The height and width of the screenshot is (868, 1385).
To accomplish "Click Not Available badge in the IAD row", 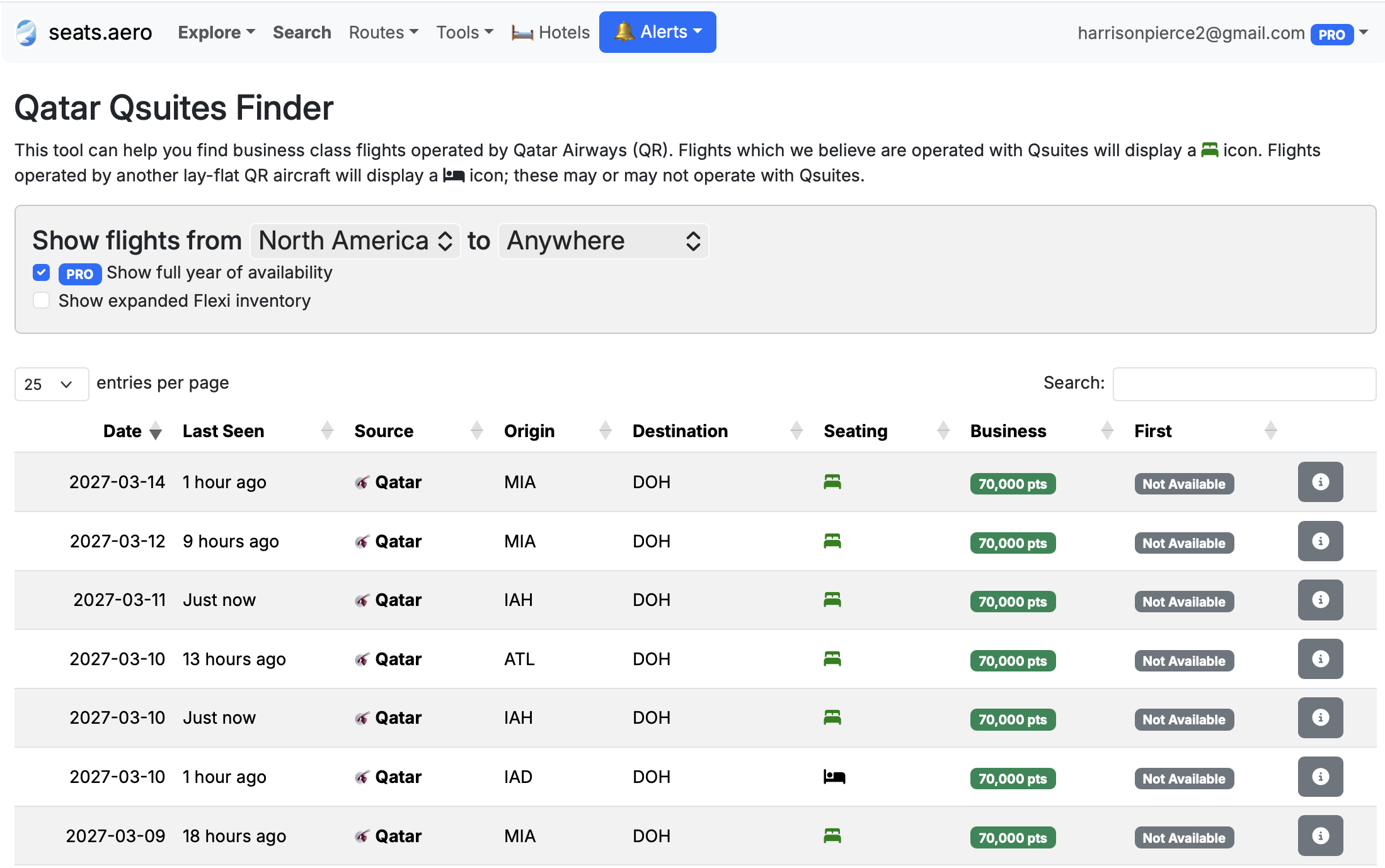I will click(x=1184, y=779).
